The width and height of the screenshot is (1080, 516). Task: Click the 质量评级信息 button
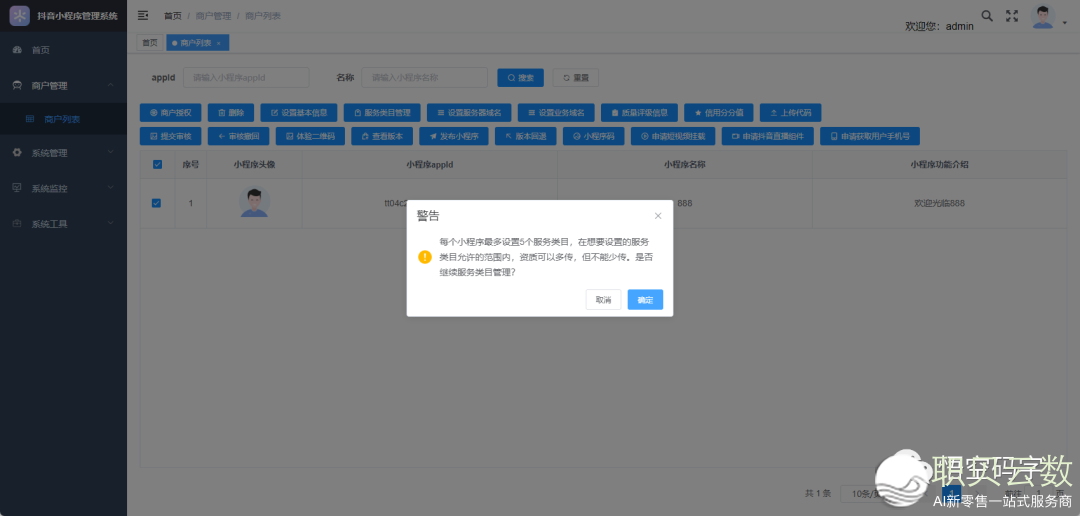(x=639, y=112)
